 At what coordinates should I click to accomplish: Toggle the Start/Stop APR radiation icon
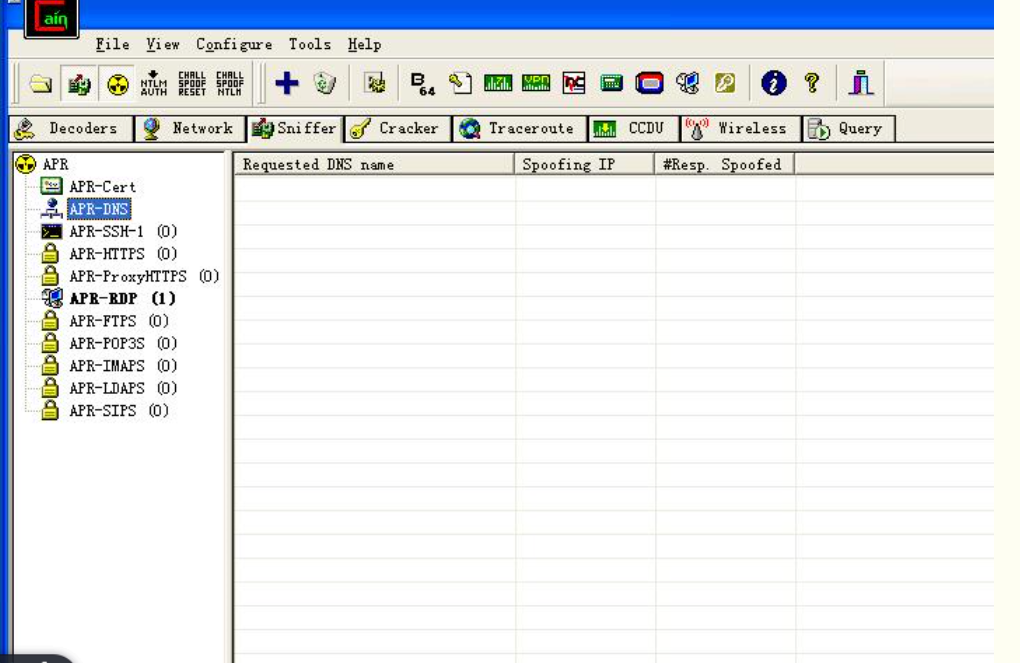(x=117, y=83)
